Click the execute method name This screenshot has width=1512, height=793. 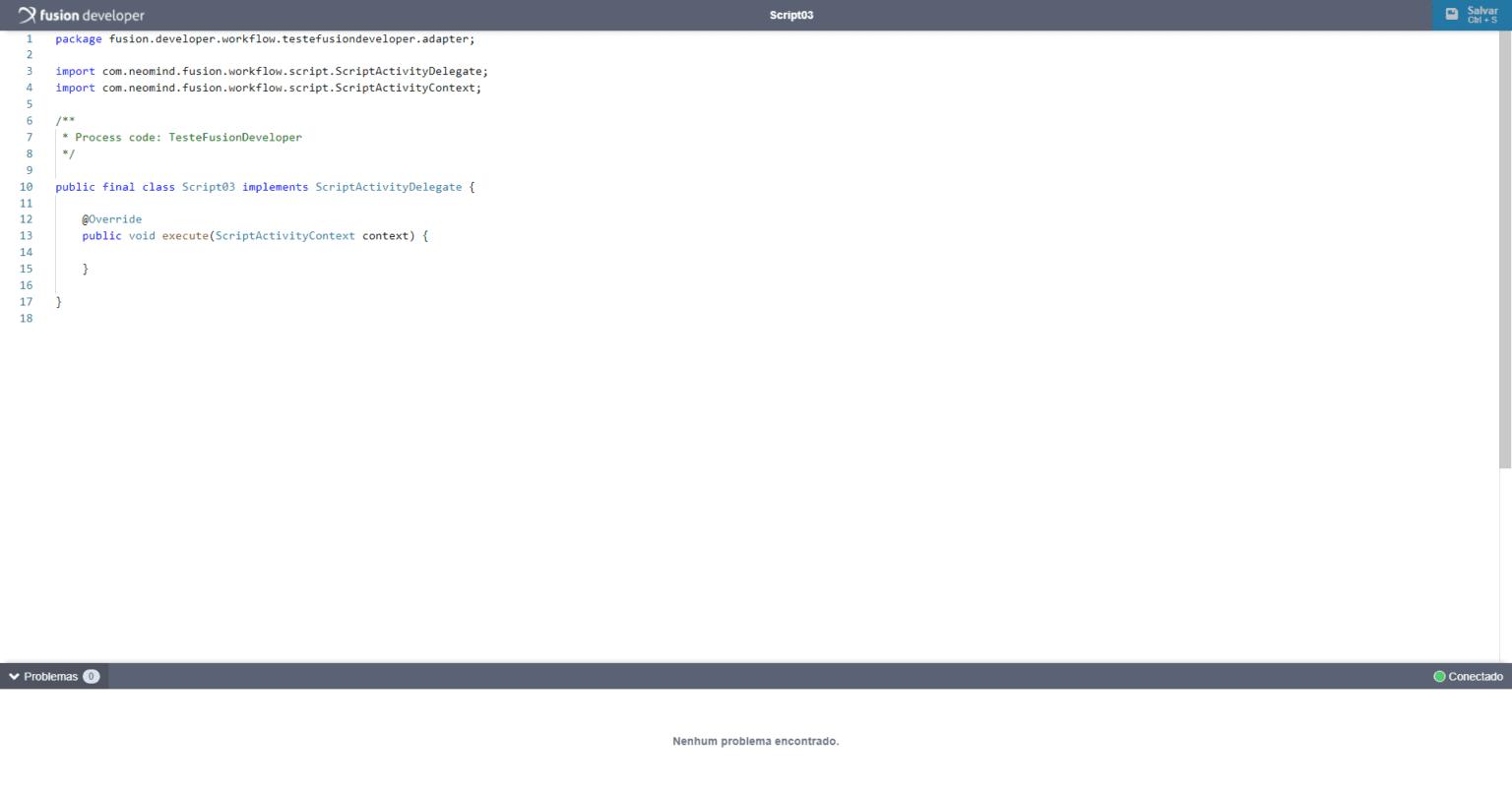point(185,236)
